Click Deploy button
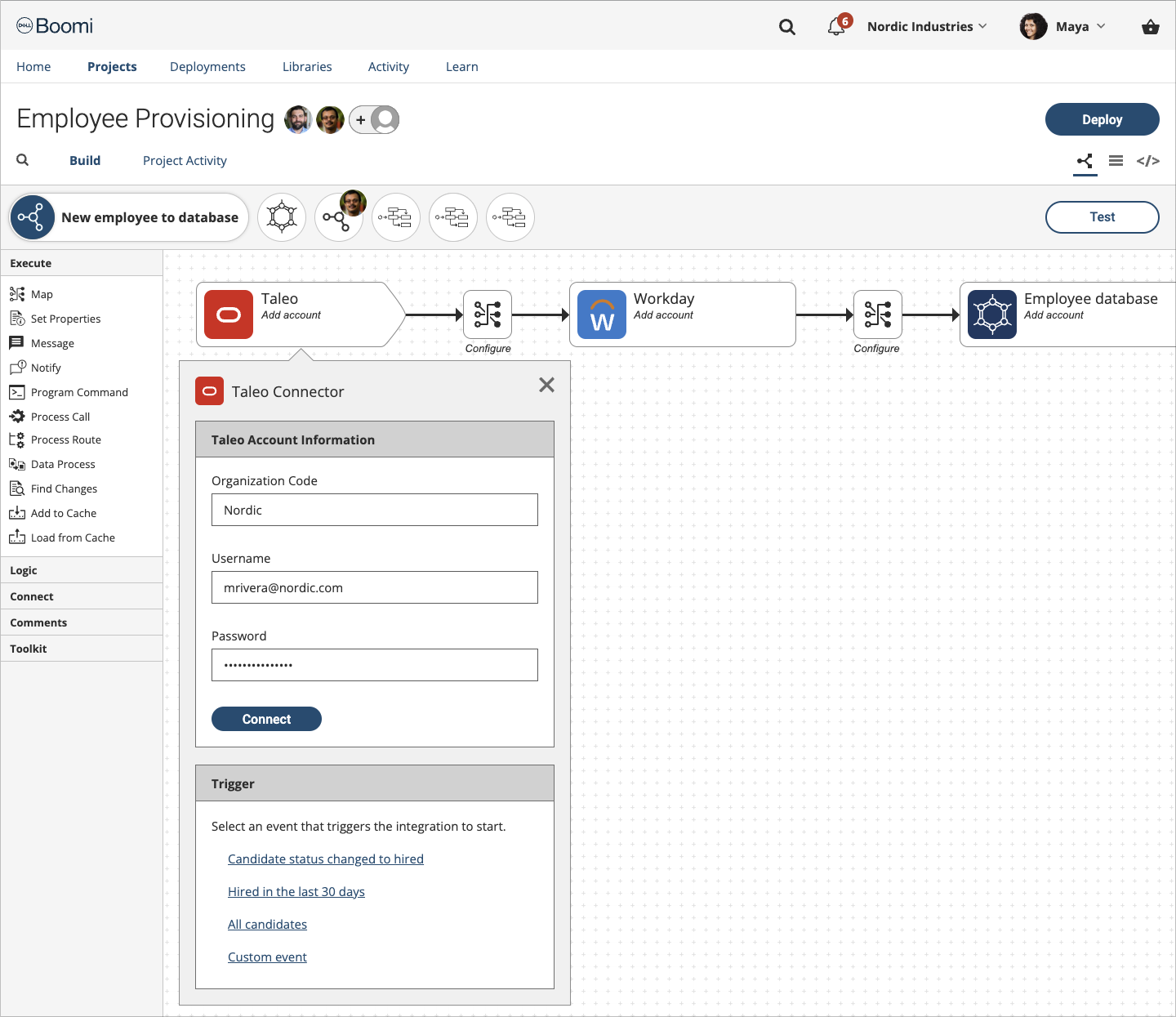 click(x=1102, y=119)
